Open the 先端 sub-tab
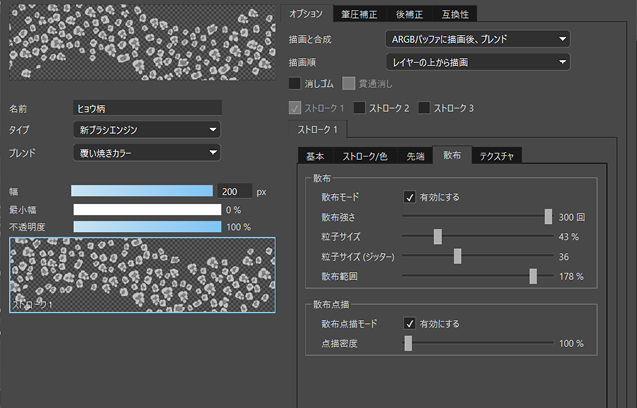The image size is (637, 408). coord(414,155)
